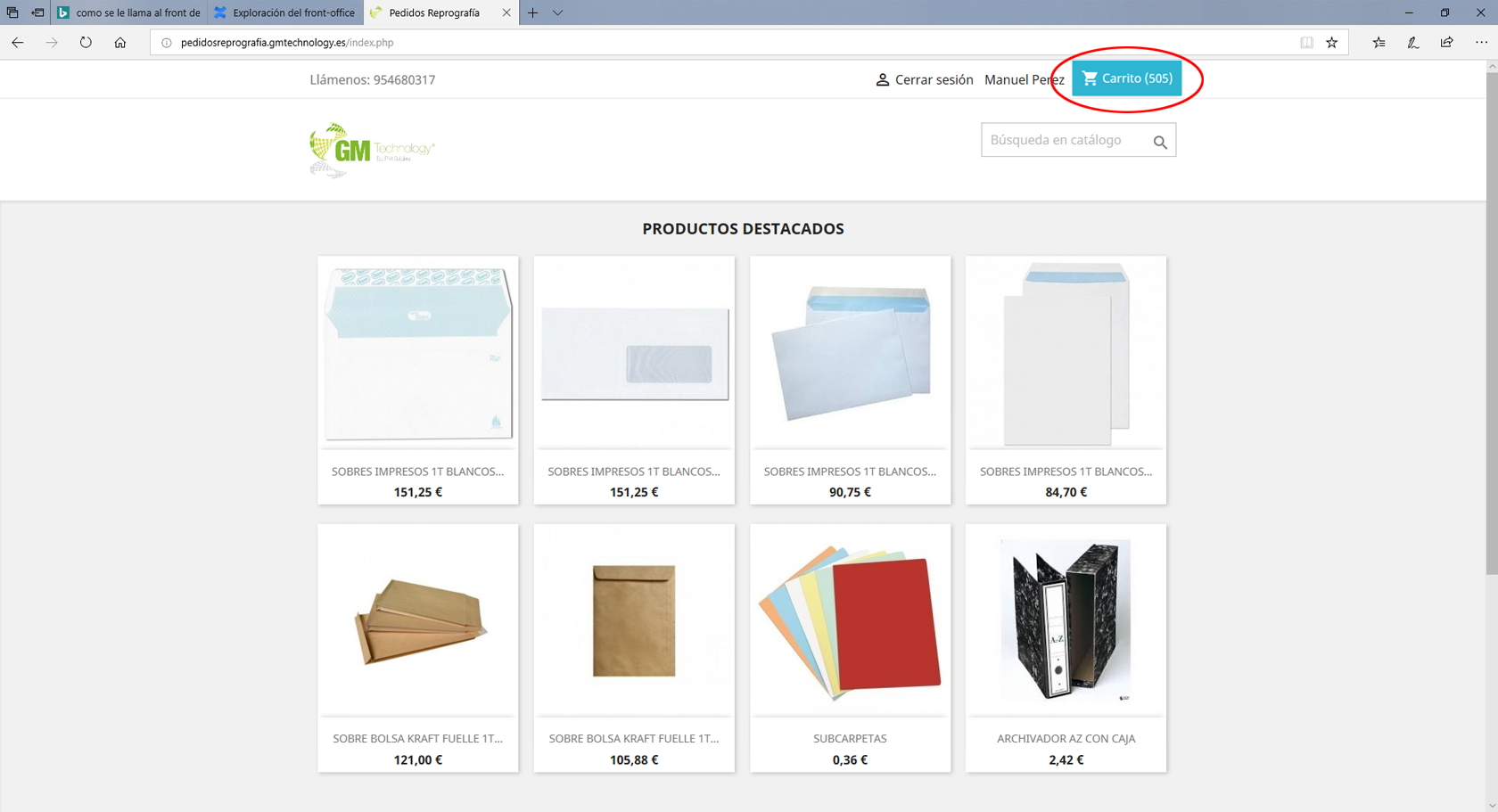1498x812 pixels.
Task: Click the browser back arrow
Action: pyautogui.click(x=18, y=42)
